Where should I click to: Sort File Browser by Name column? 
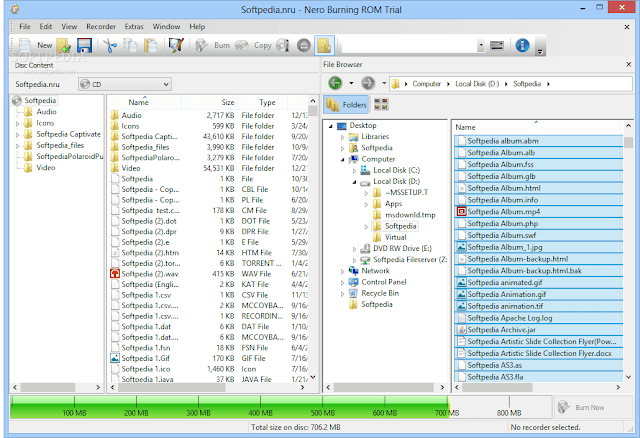pos(536,127)
